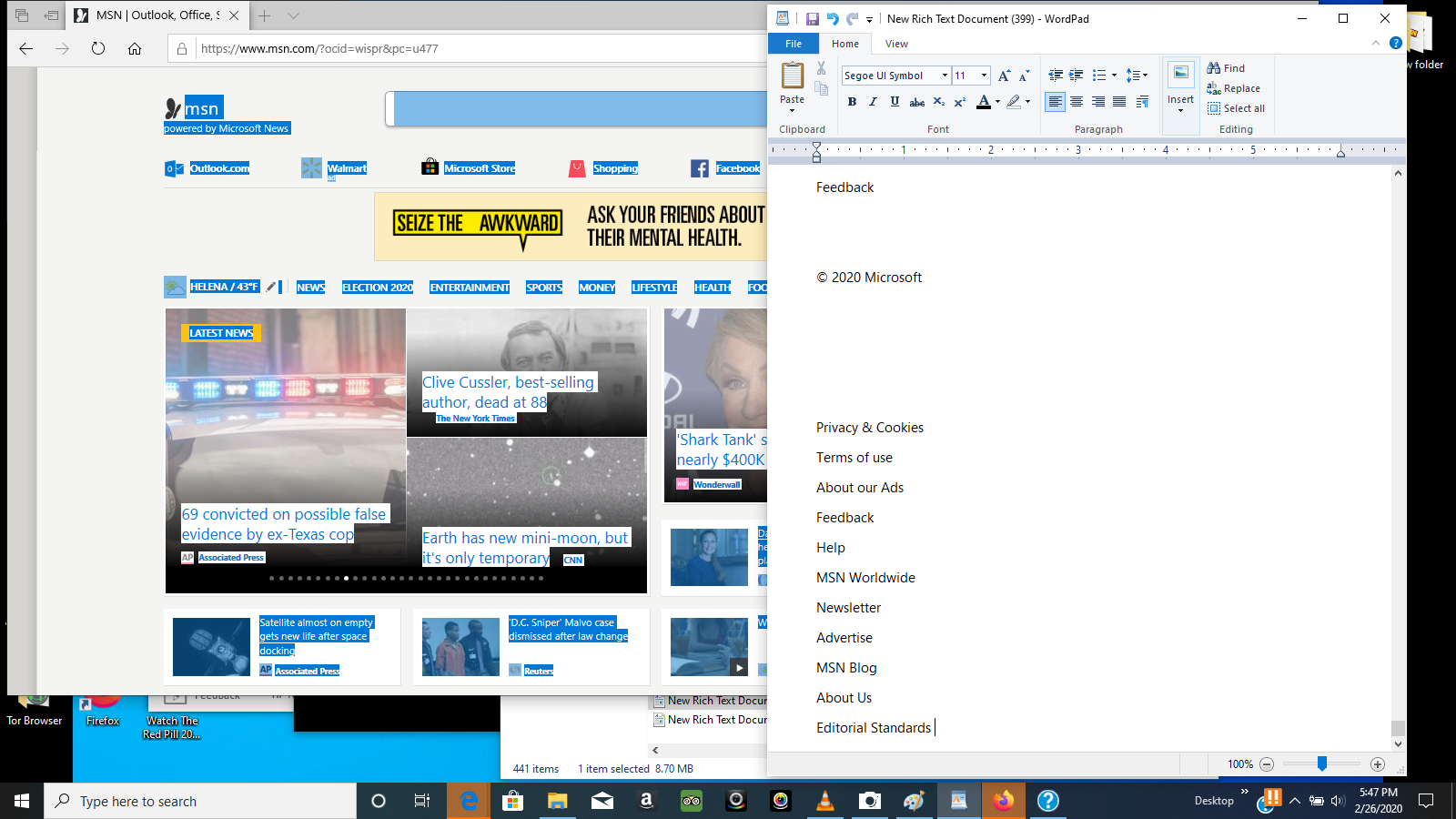Read the Clive Cussler headline story
Viewport: 1456px width, 819px height.
click(x=508, y=392)
